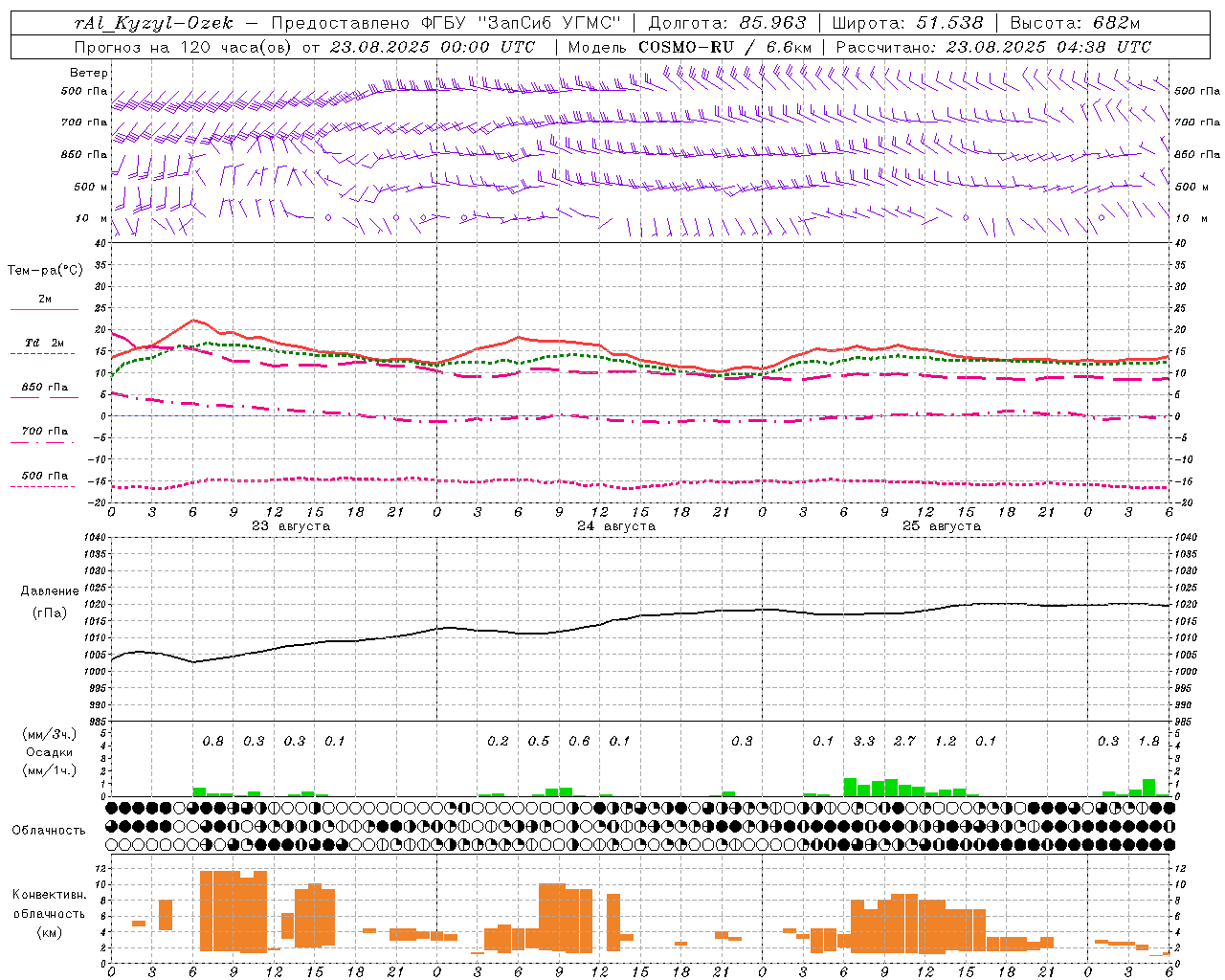Click the '24 августа' date label
1225x980 pixels.
[x=616, y=526]
